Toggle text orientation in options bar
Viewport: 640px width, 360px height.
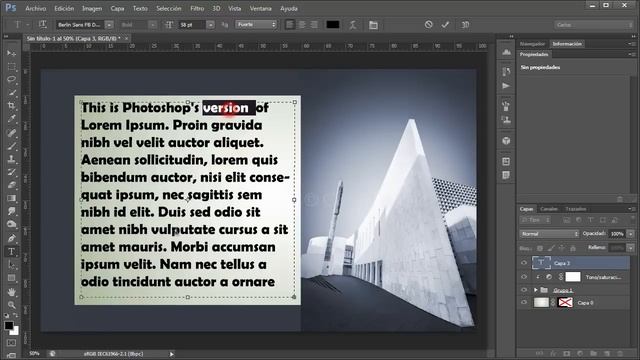coord(42,24)
